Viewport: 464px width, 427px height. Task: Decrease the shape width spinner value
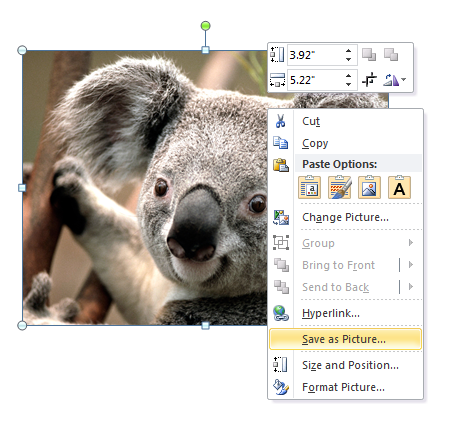pos(348,84)
